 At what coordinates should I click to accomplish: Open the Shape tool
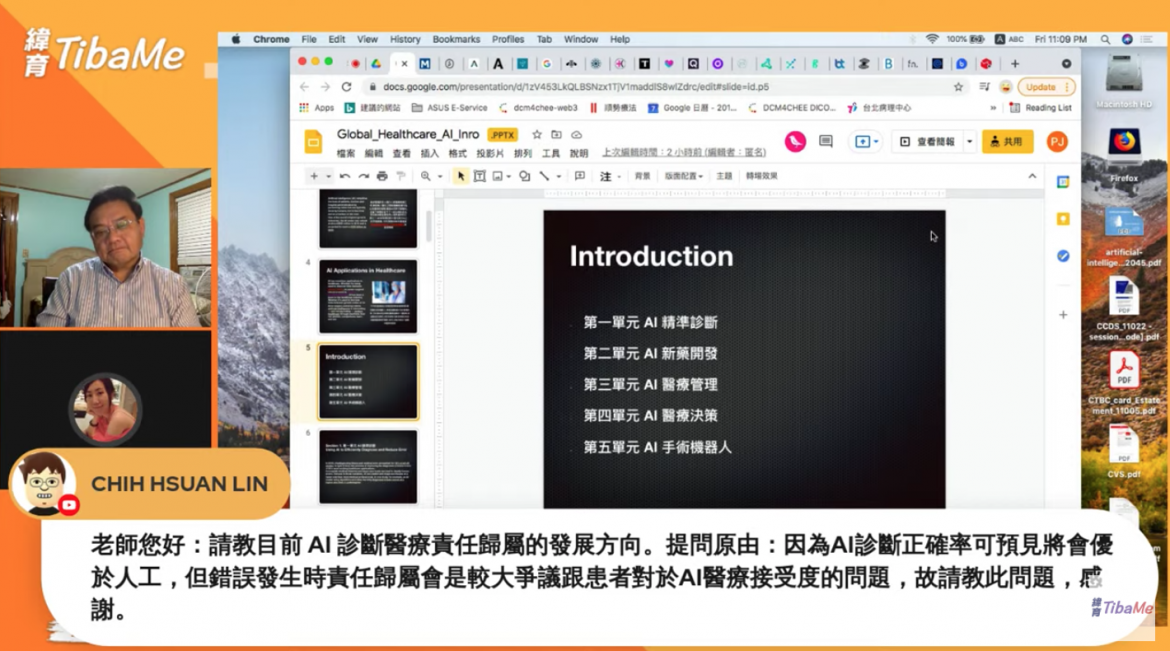pyautogui.click(x=526, y=176)
